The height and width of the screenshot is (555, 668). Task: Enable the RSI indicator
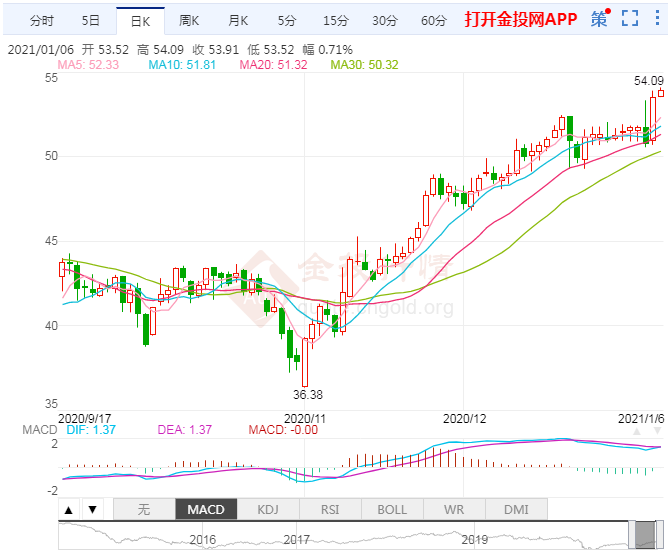330,509
